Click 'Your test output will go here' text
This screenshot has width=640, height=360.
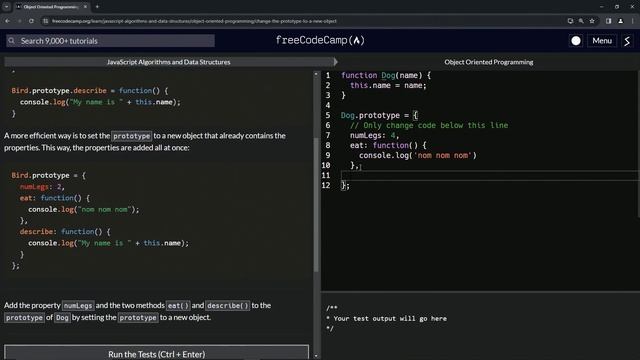tap(390, 318)
